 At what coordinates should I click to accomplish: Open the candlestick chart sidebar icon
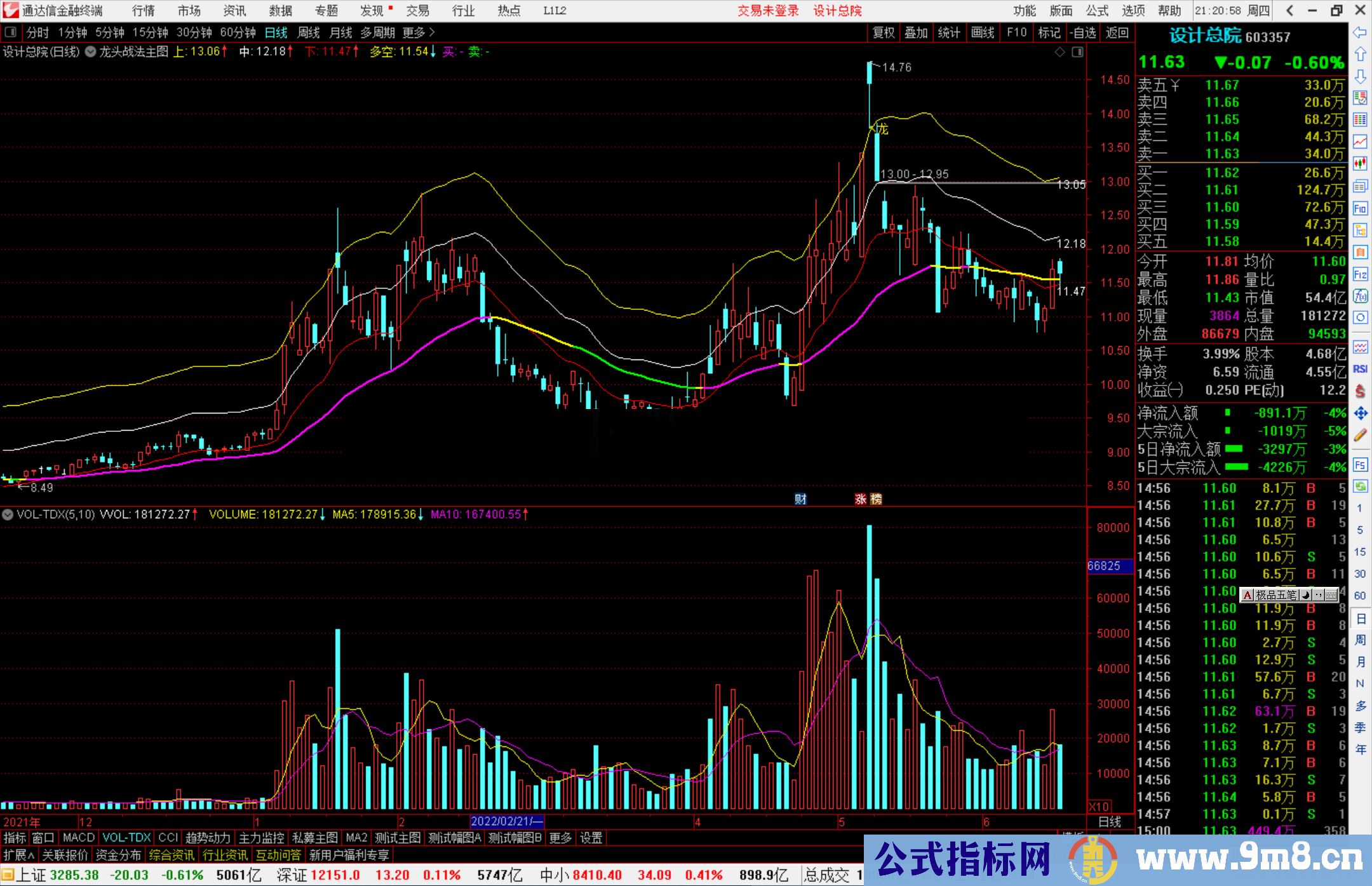[x=1360, y=164]
